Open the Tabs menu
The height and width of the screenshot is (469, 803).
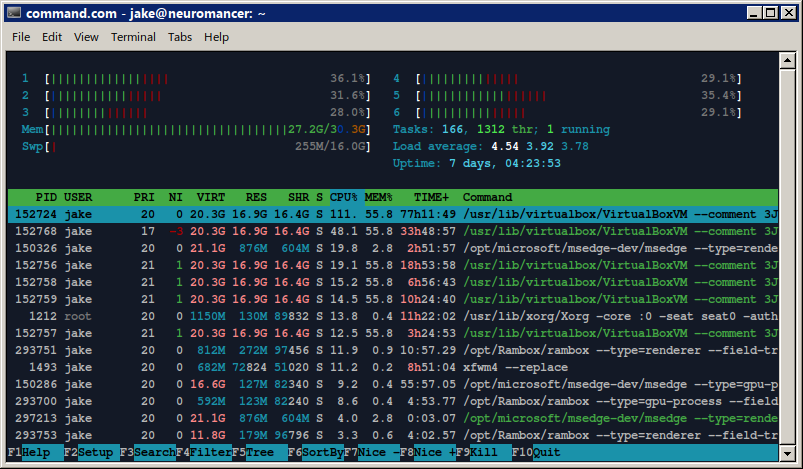click(x=180, y=37)
